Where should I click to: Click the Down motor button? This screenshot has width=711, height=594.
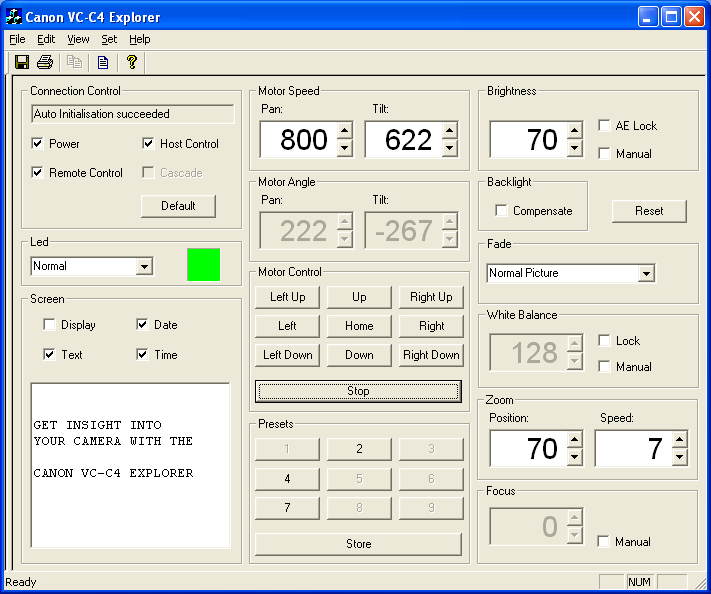[x=359, y=355]
